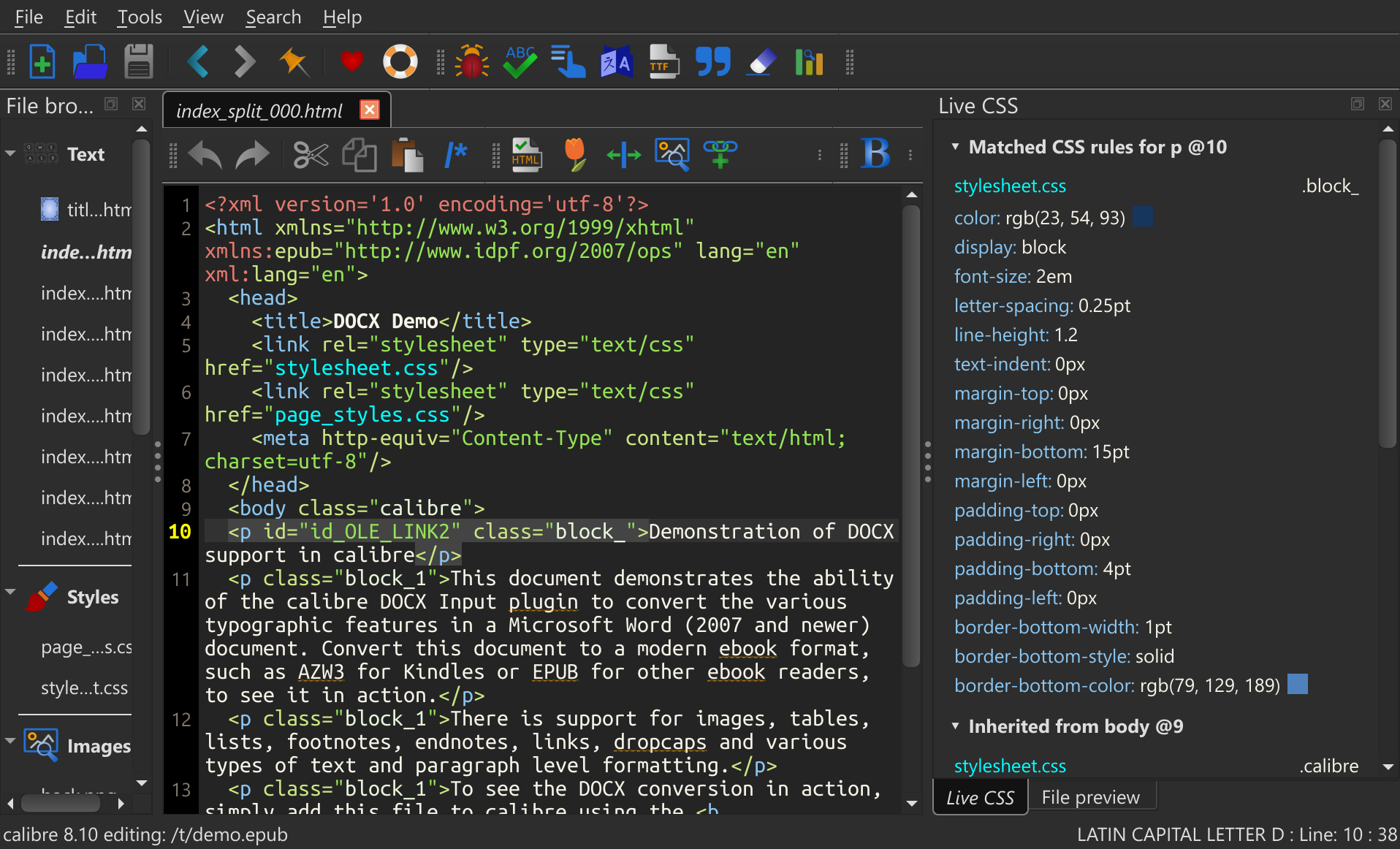The image size is (1400, 849).
Task: Click the border-bottom-color swatch
Action: point(1297,685)
